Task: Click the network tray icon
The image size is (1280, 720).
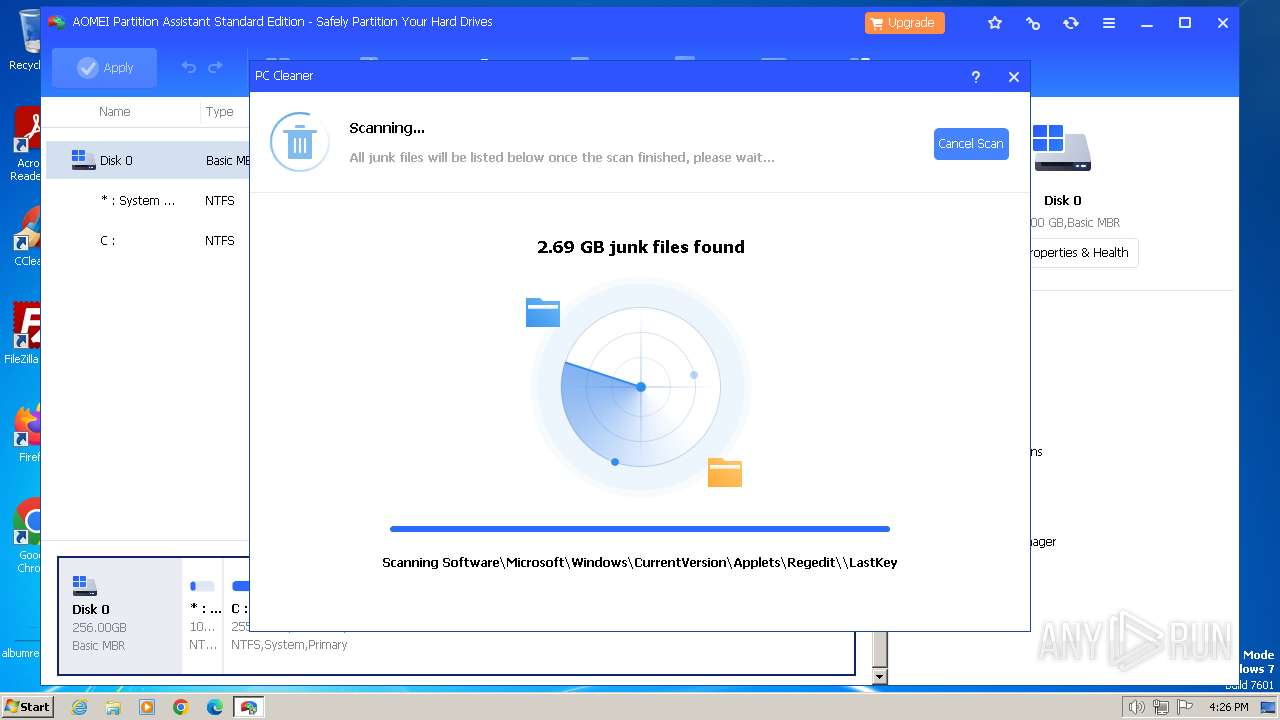Action: point(1159,707)
